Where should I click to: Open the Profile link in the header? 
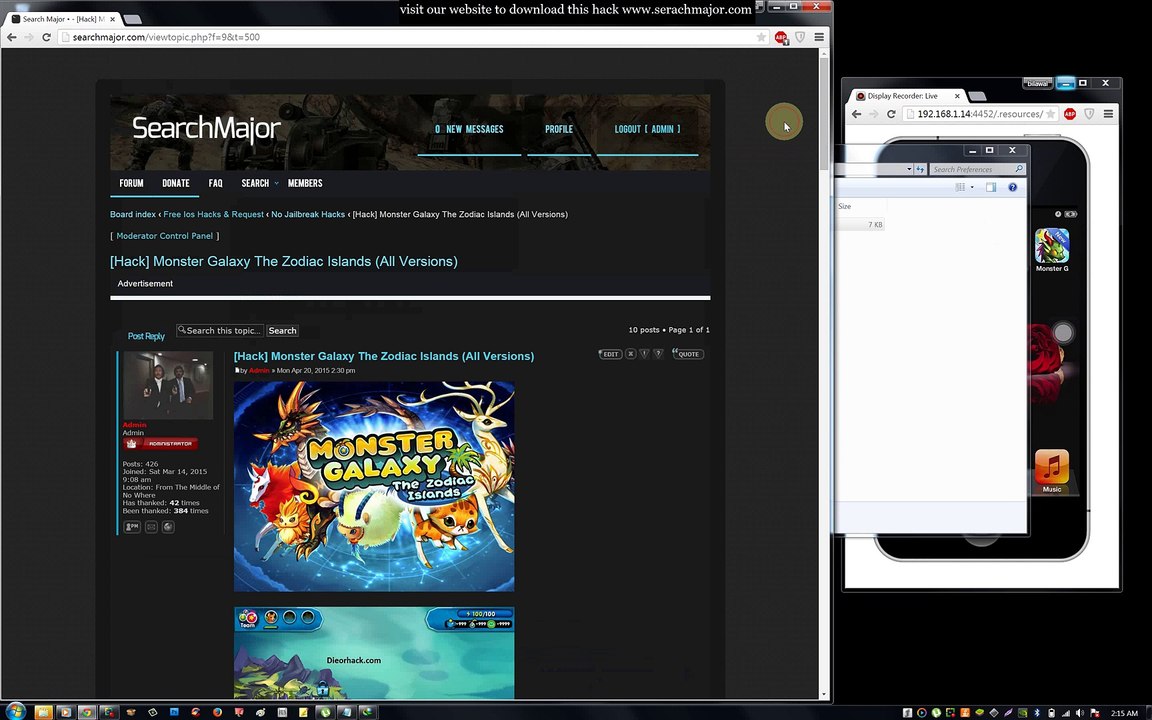click(558, 129)
